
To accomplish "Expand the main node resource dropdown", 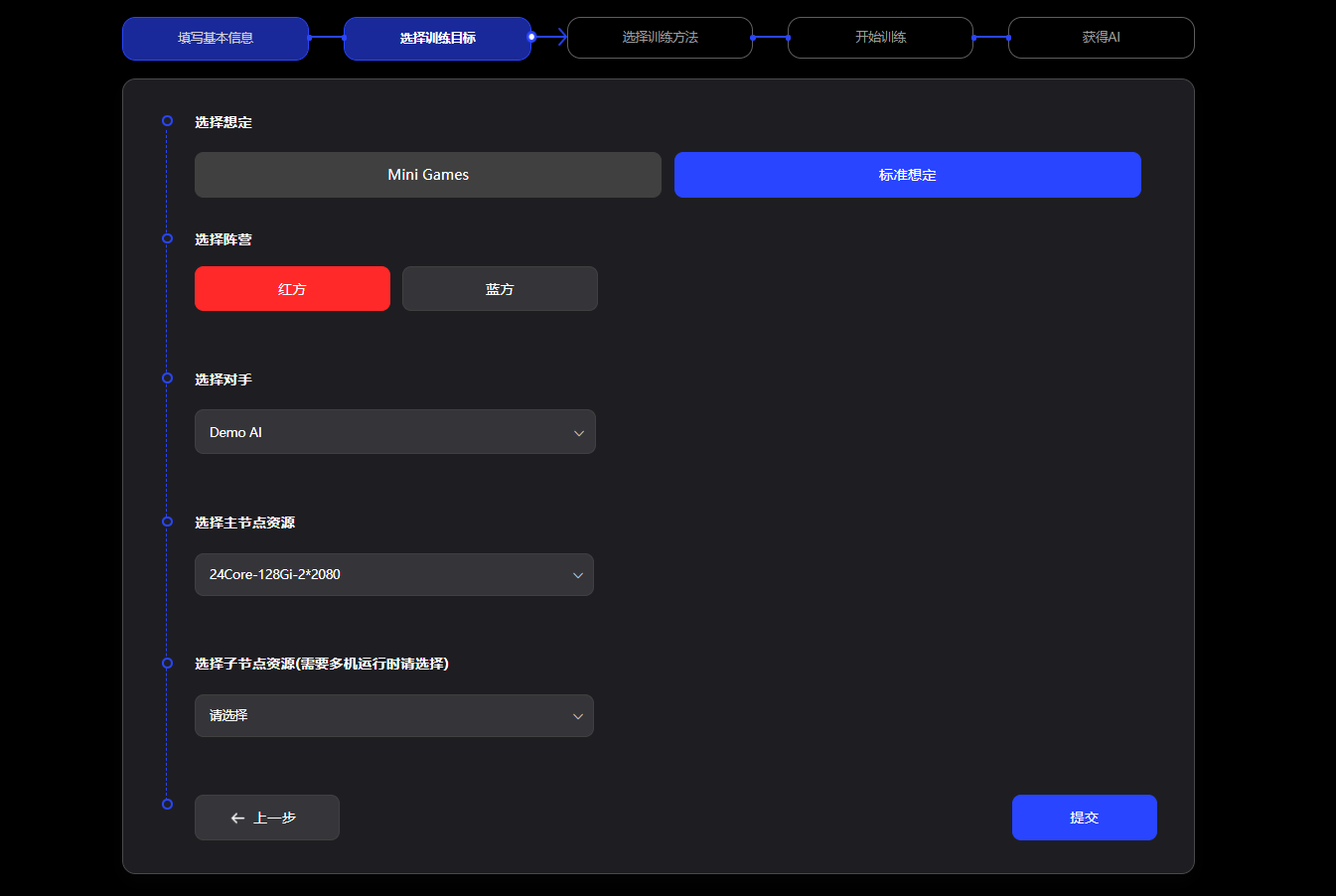I will (x=393, y=575).
